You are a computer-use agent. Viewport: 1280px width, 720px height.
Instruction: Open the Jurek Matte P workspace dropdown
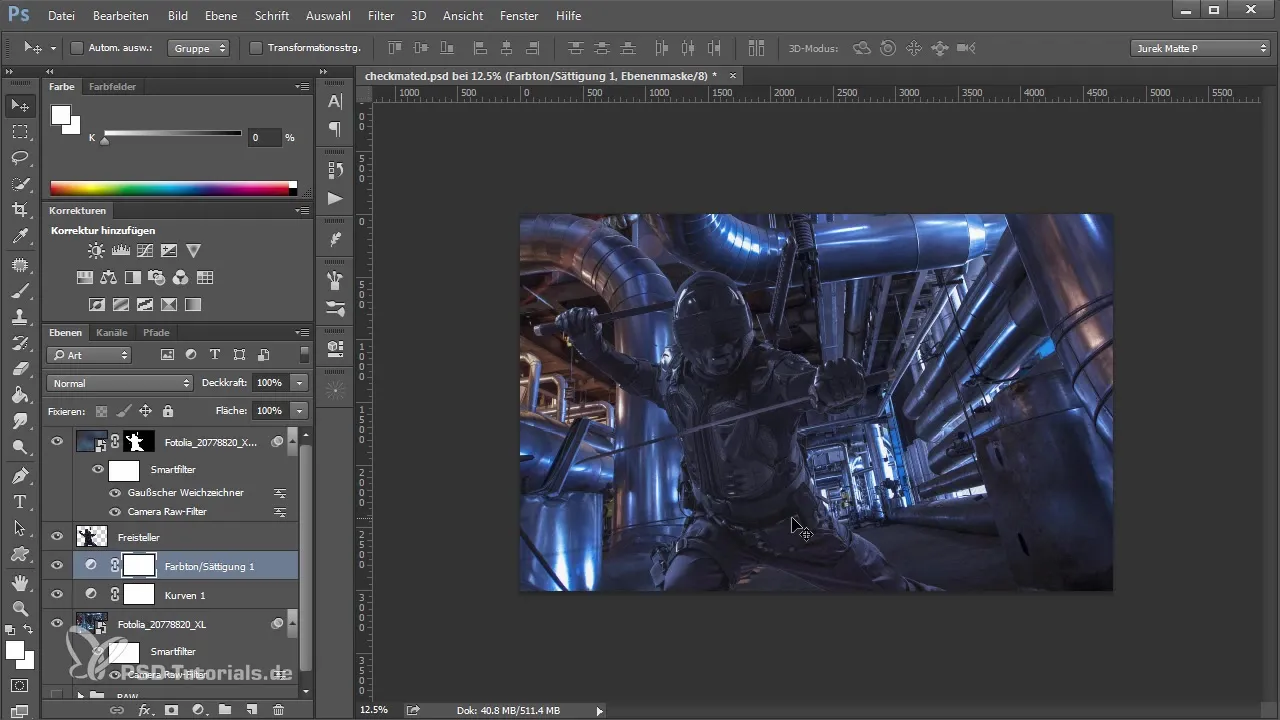(x=1201, y=48)
